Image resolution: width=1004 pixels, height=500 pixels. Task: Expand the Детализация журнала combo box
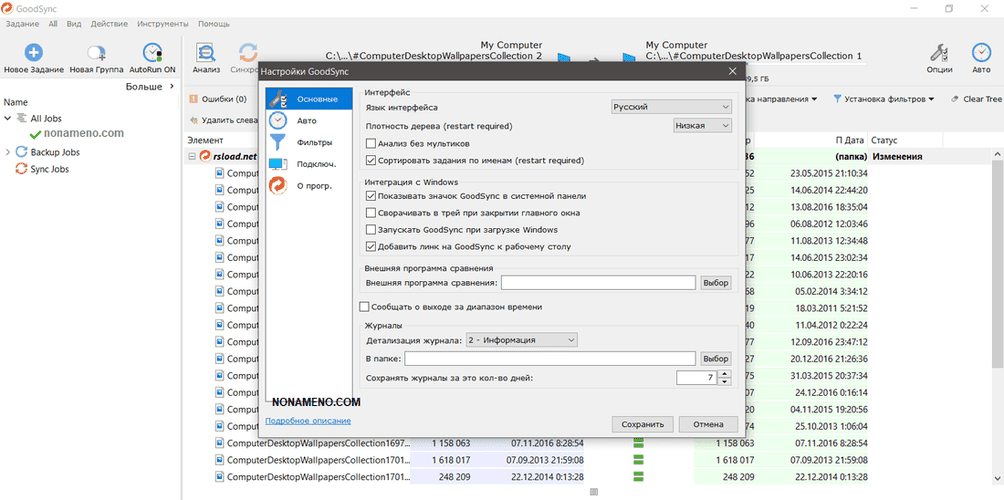tap(521, 340)
